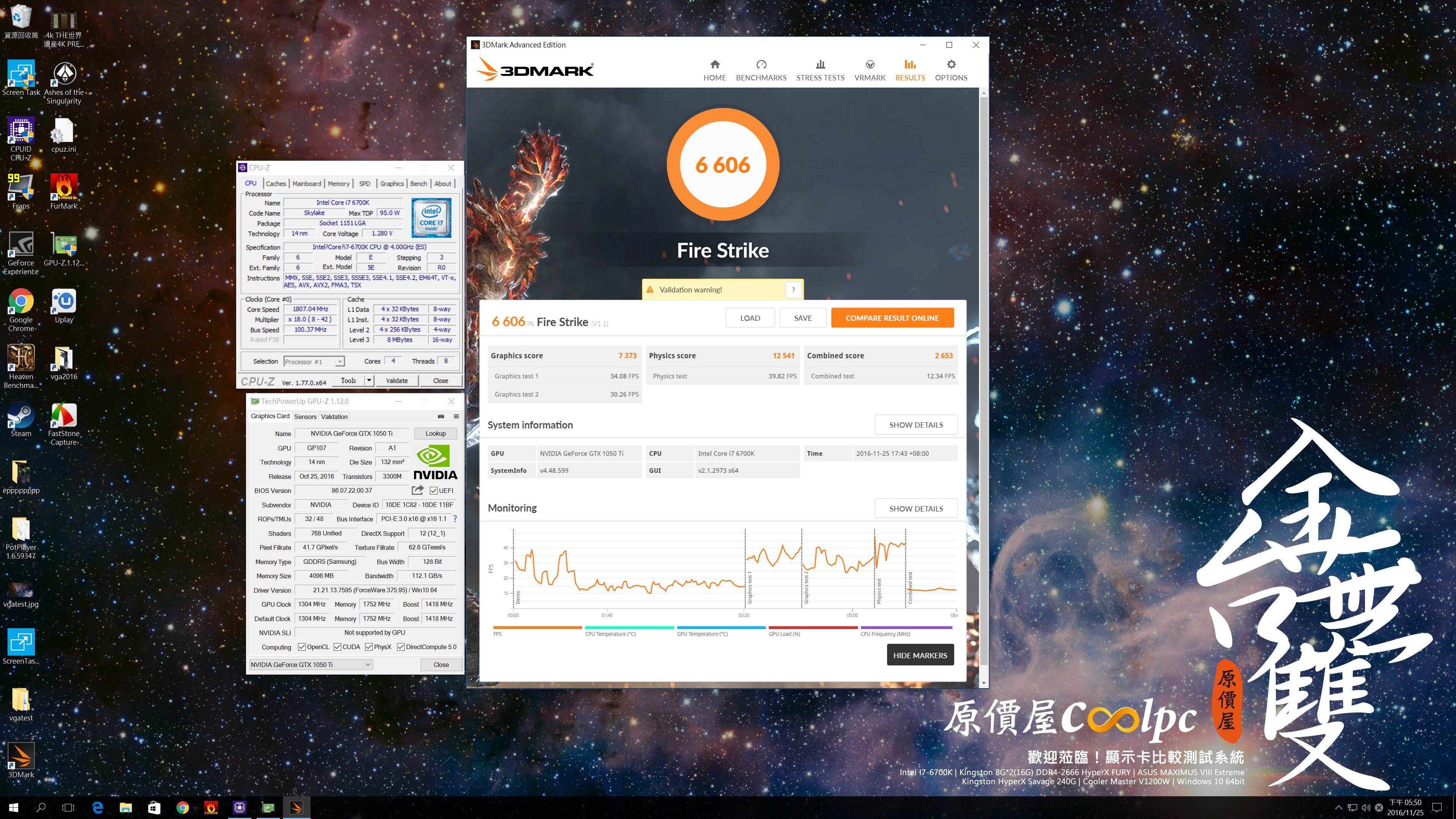Image resolution: width=1456 pixels, height=819 pixels.
Task: Launch Fraps from the desktop
Action: click(x=21, y=191)
